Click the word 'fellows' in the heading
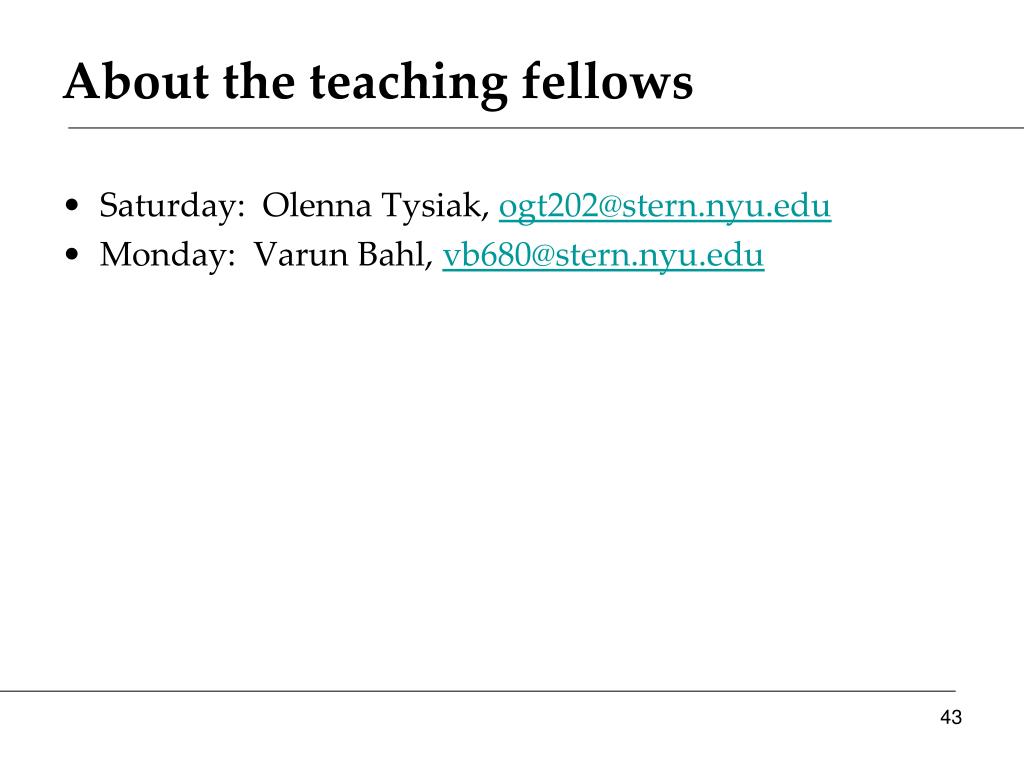1024x768 pixels. click(x=607, y=82)
